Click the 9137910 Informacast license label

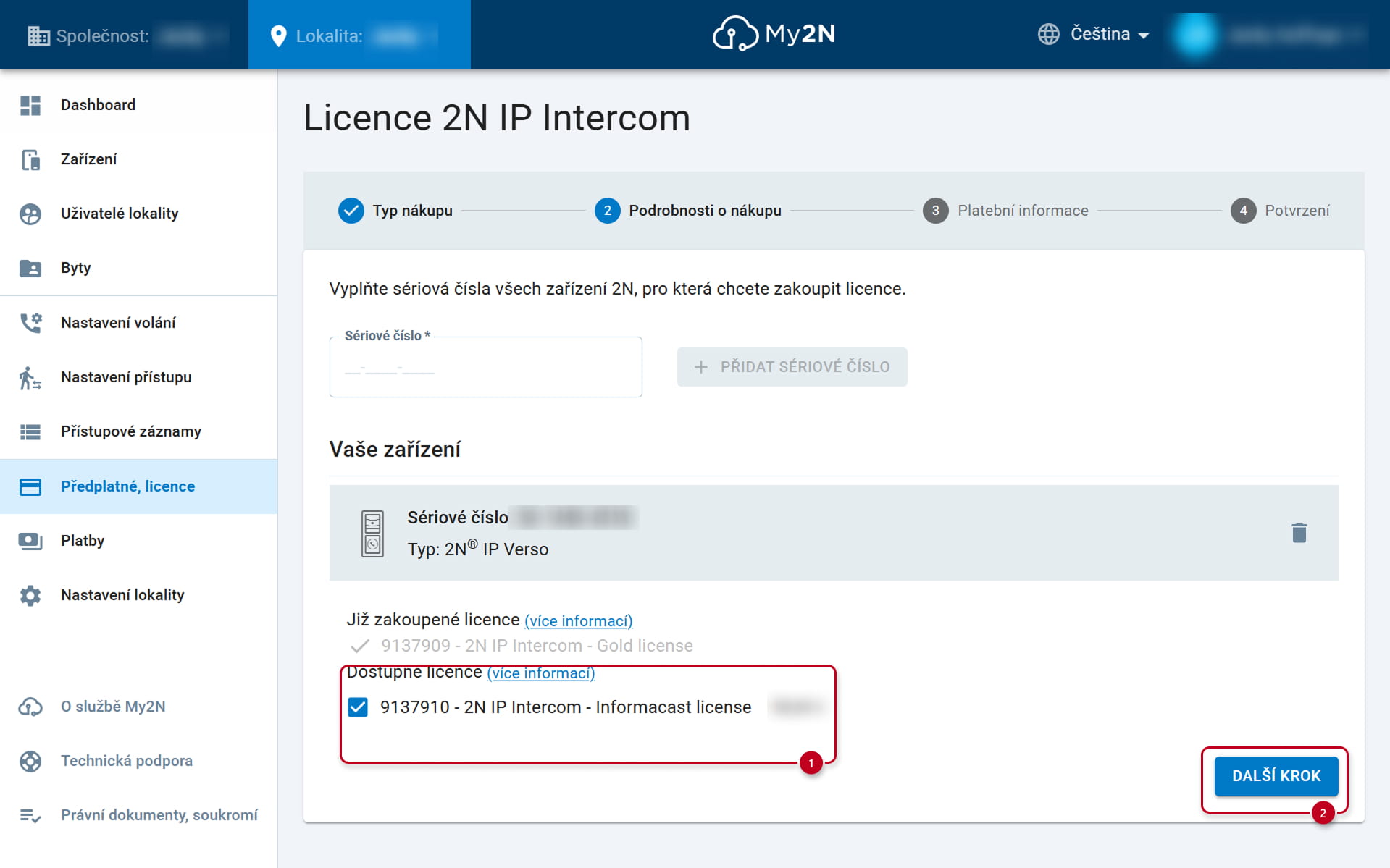(x=566, y=707)
